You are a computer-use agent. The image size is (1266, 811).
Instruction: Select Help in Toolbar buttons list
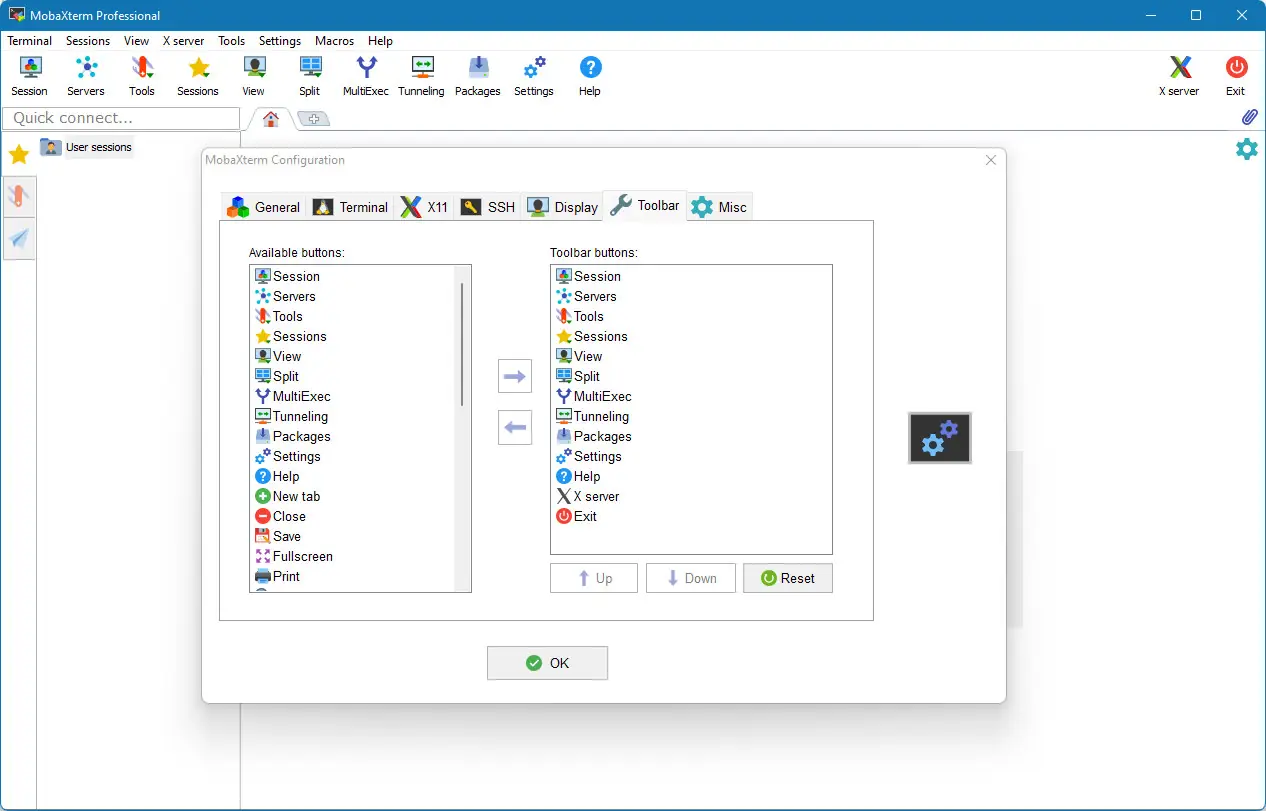[x=578, y=476]
